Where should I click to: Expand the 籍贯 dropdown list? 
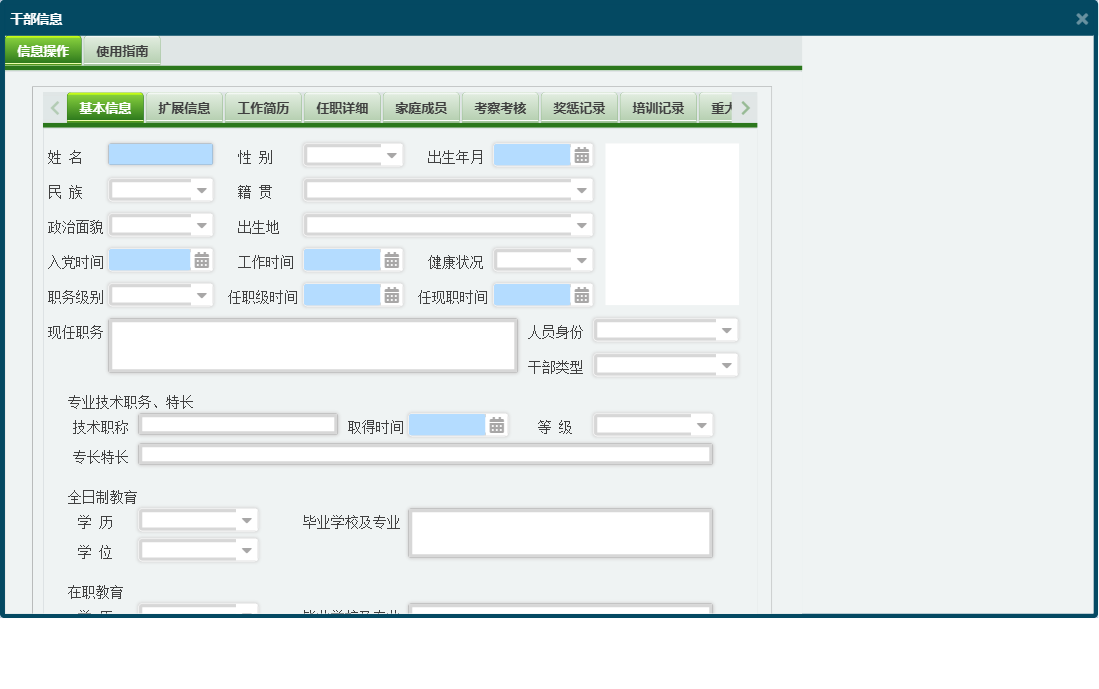(x=581, y=189)
